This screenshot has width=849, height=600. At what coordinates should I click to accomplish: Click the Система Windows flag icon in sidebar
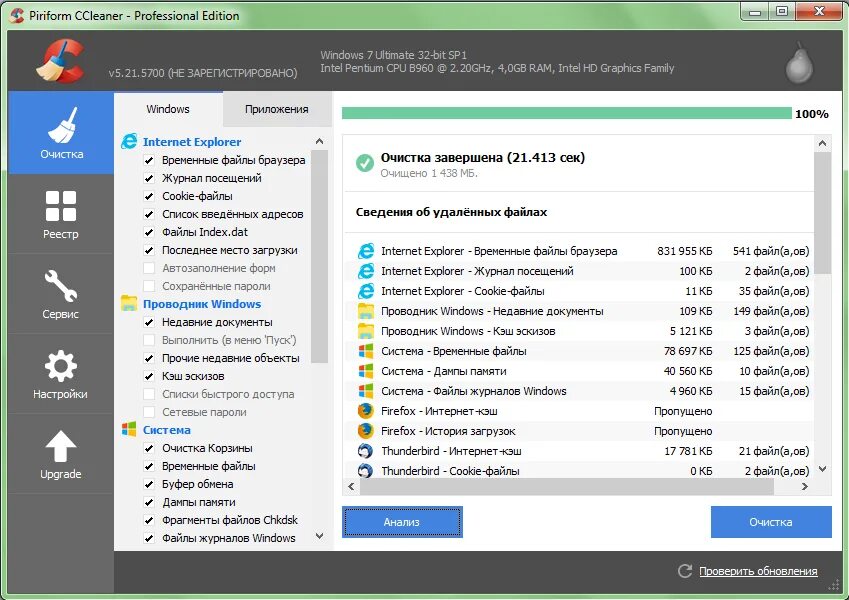(x=129, y=429)
